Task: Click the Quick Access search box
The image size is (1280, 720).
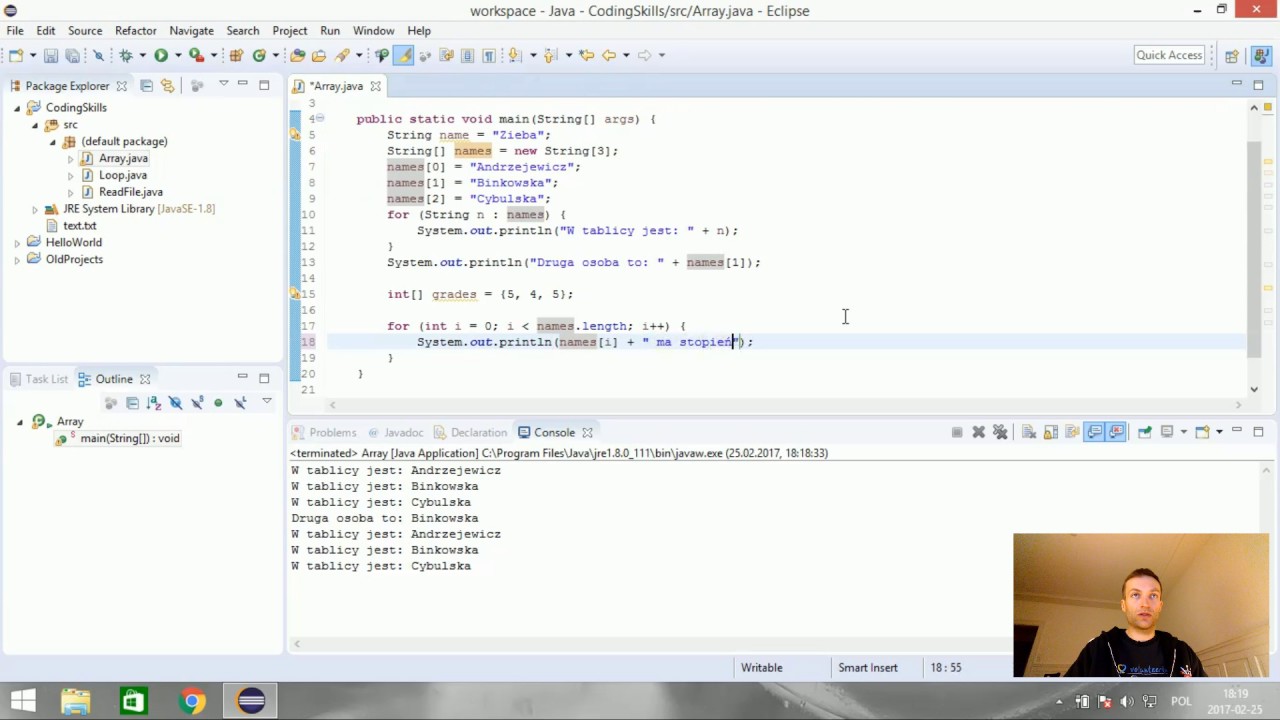Action: coord(1168,55)
